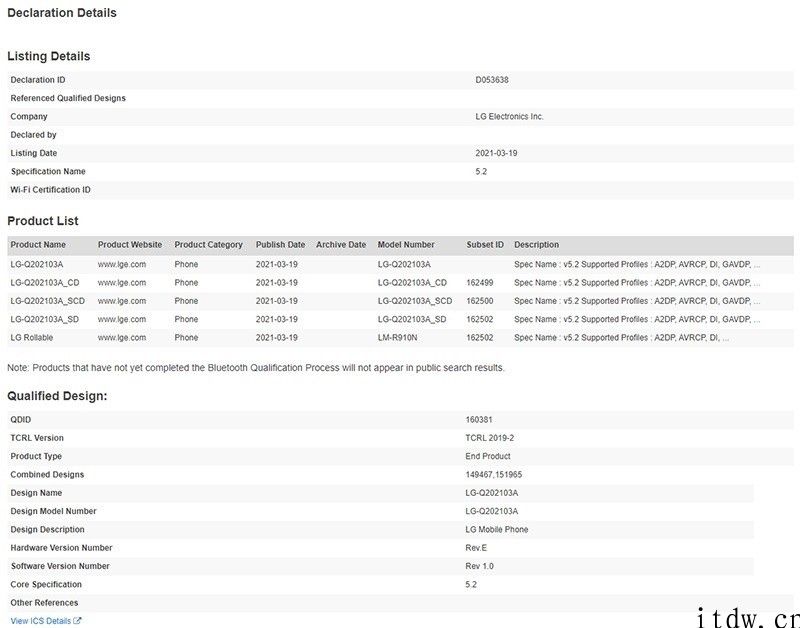Image resolution: width=800 pixels, height=628 pixels.
Task: Click model number LG-Q202103A_CD in Model Number column
Action: 412,283
